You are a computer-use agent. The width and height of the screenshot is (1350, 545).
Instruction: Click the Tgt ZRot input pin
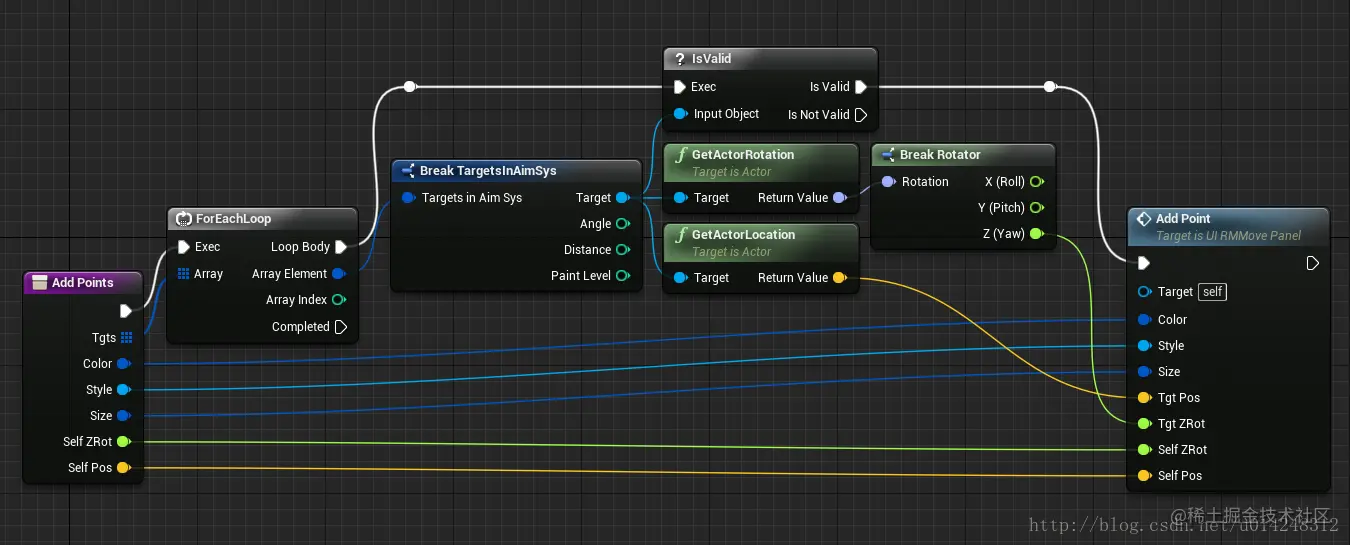[1144, 424]
